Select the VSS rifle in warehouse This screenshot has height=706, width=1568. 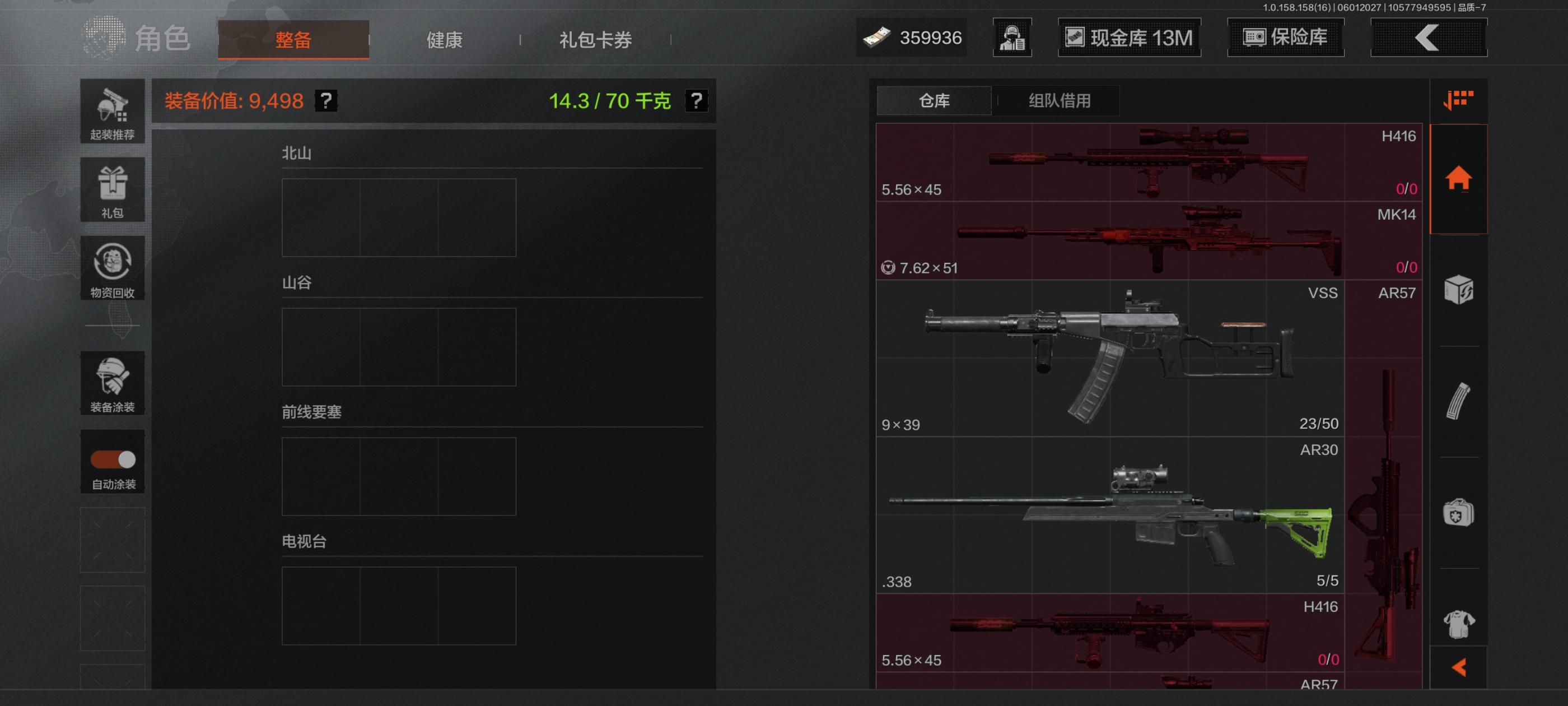click(1110, 358)
